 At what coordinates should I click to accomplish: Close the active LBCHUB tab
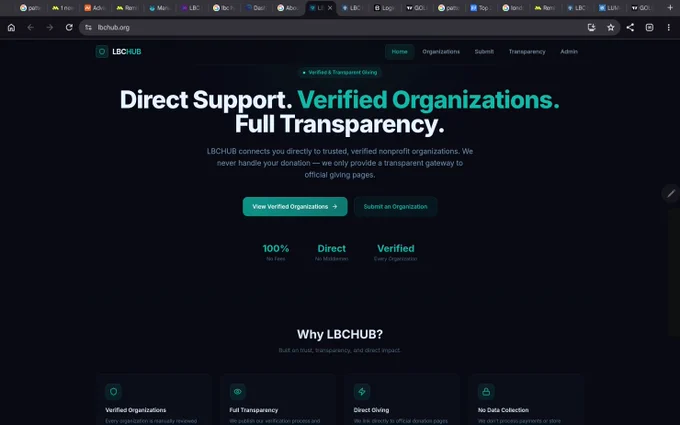(330, 8)
